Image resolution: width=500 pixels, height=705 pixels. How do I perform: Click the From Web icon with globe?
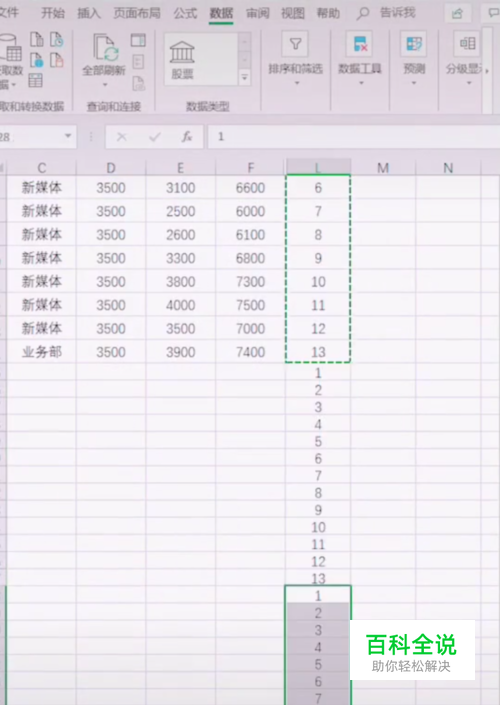37,60
